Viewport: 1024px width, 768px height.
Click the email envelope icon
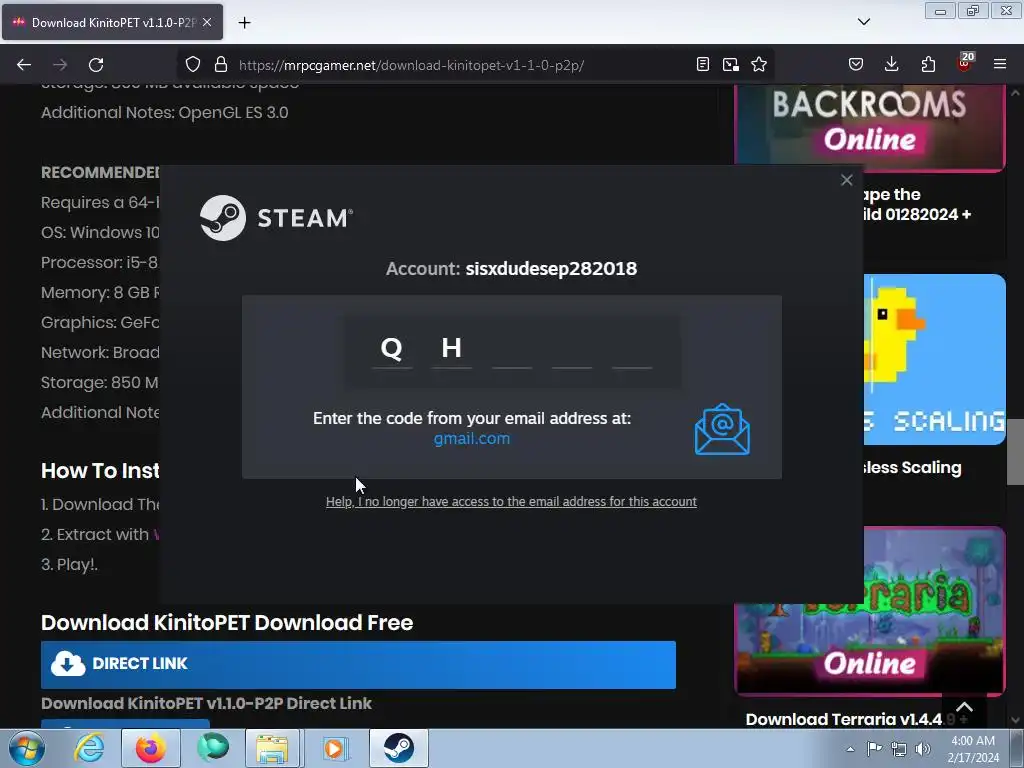coord(722,429)
